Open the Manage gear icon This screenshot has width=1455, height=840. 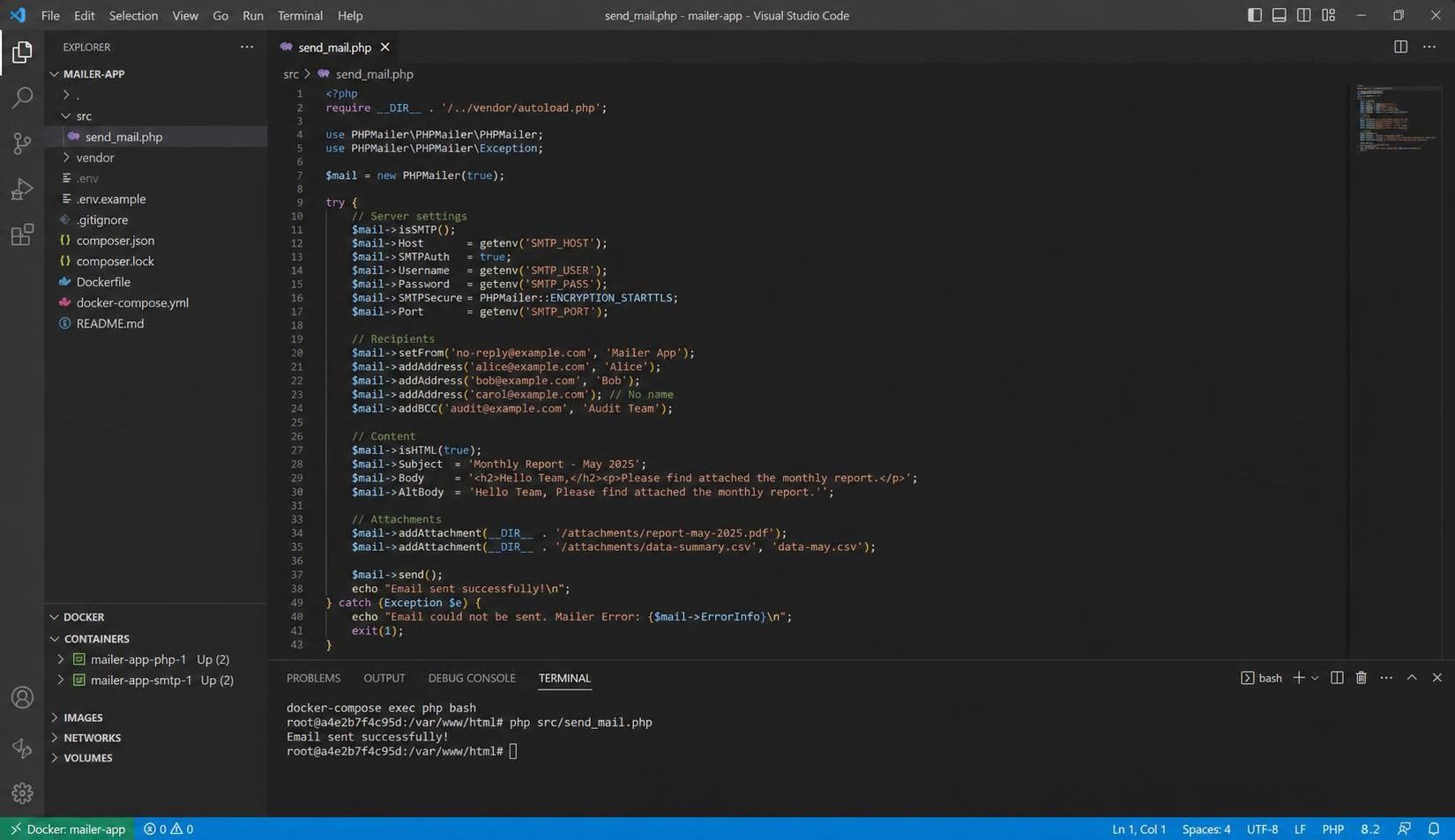click(x=22, y=793)
